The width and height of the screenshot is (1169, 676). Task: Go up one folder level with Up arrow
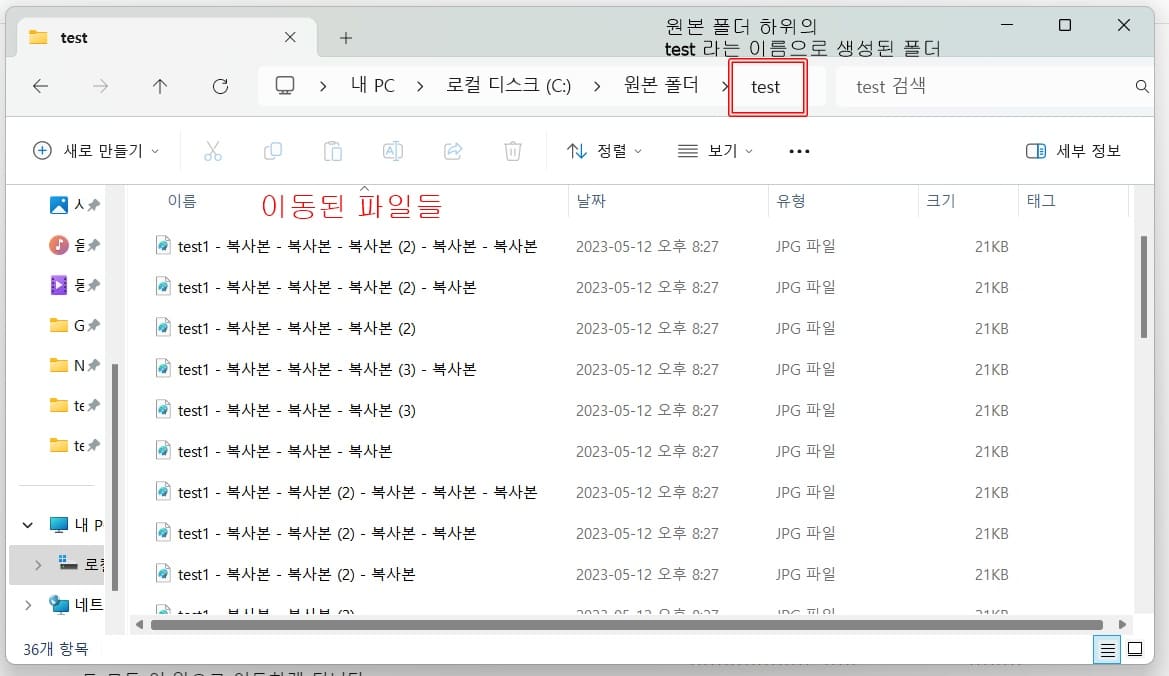pyautogui.click(x=160, y=87)
